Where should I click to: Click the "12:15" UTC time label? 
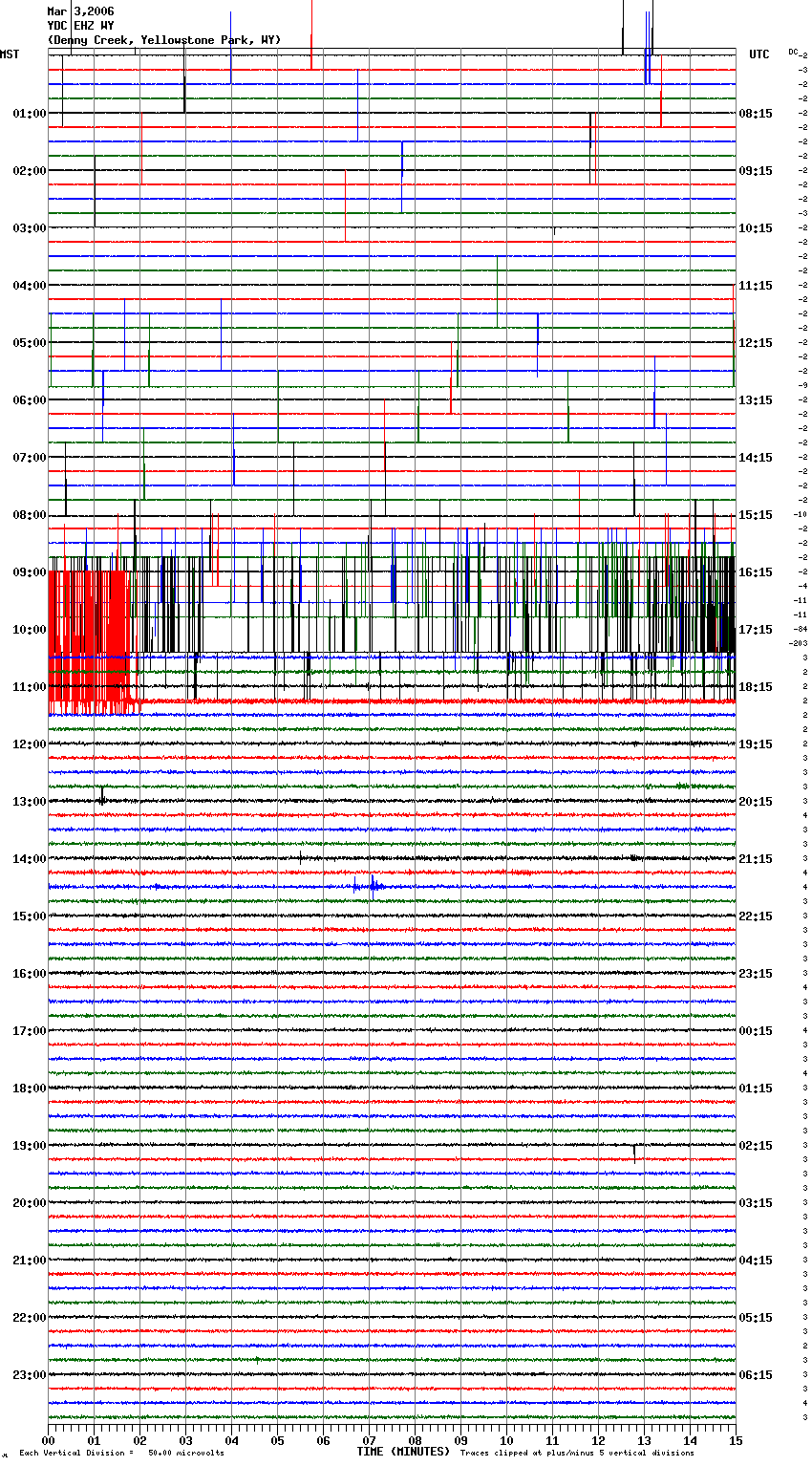(756, 343)
